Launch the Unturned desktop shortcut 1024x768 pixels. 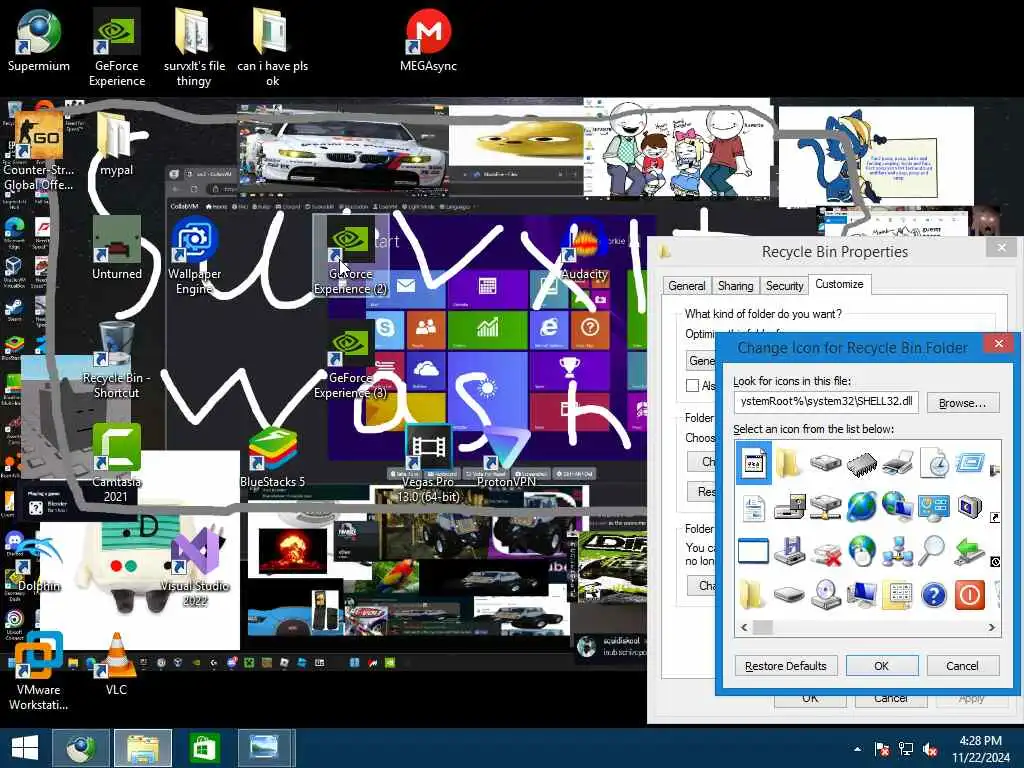[116, 248]
